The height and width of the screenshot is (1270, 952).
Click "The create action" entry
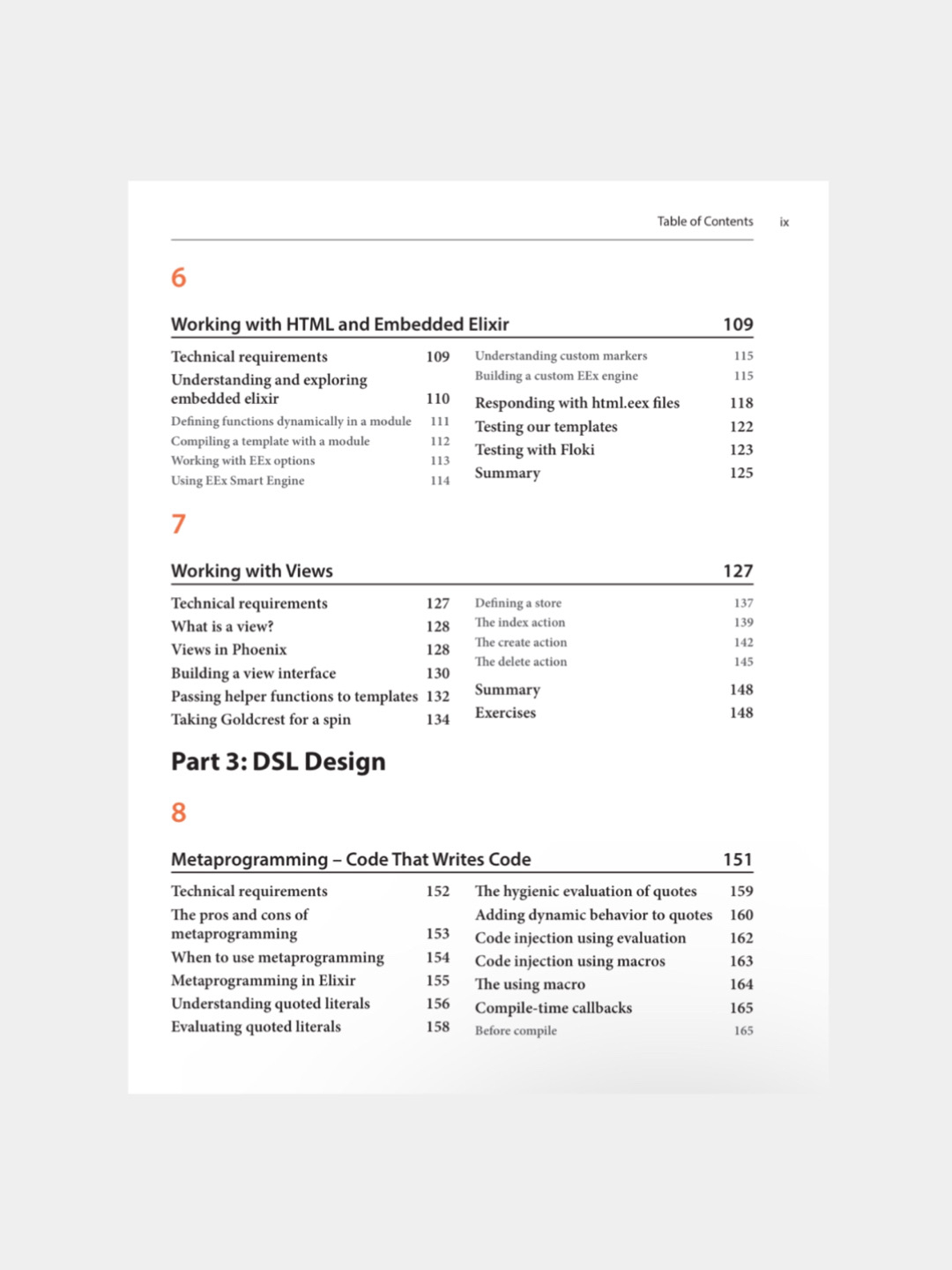point(521,642)
